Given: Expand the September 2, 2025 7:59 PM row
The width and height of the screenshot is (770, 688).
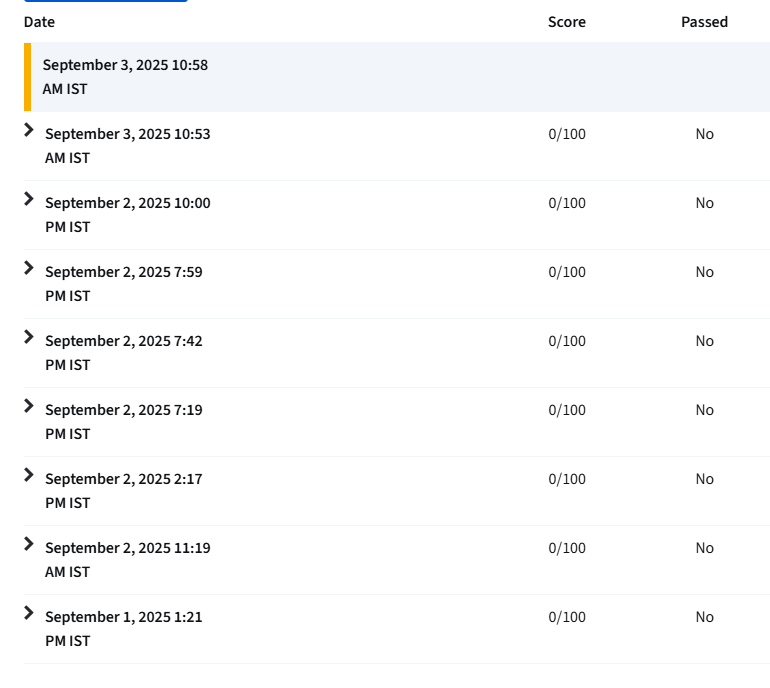Looking at the screenshot, I should click(x=29, y=268).
